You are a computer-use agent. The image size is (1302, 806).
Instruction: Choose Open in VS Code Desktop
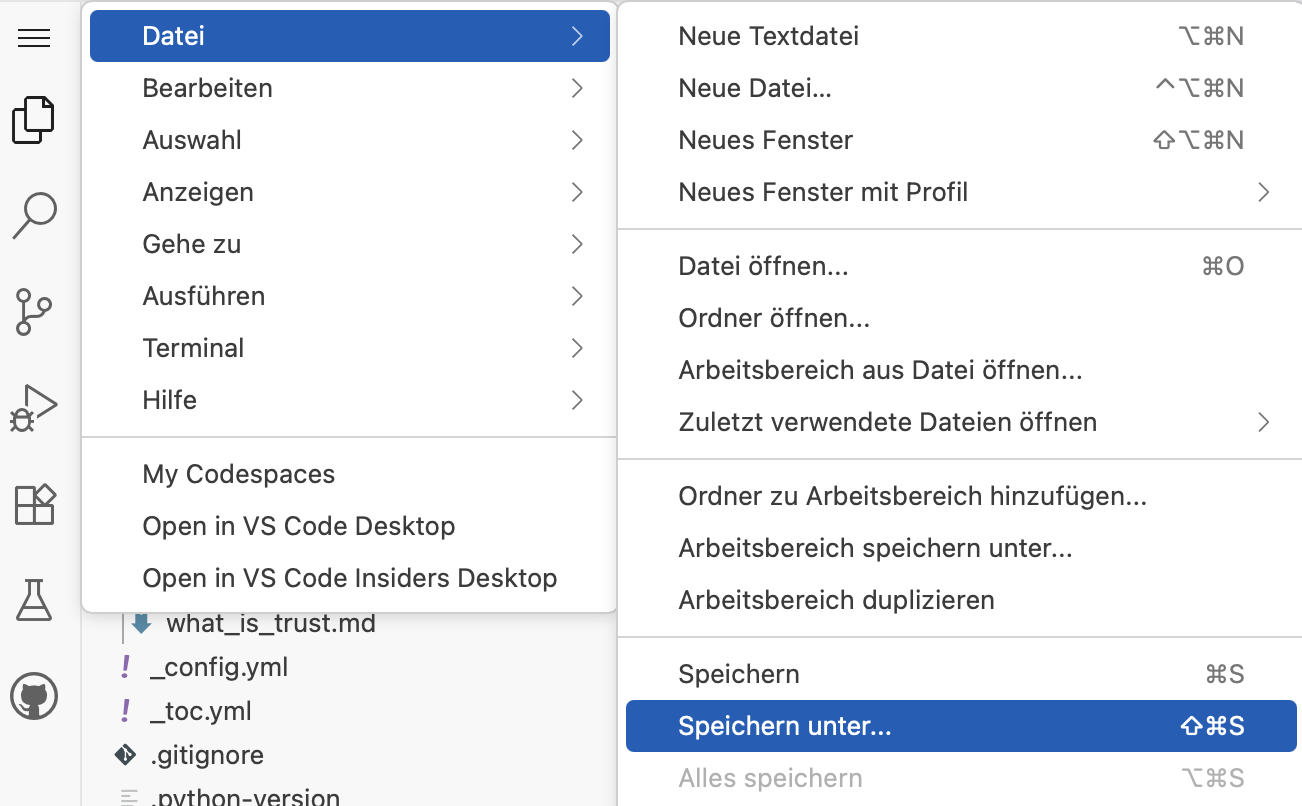click(350, 526)
